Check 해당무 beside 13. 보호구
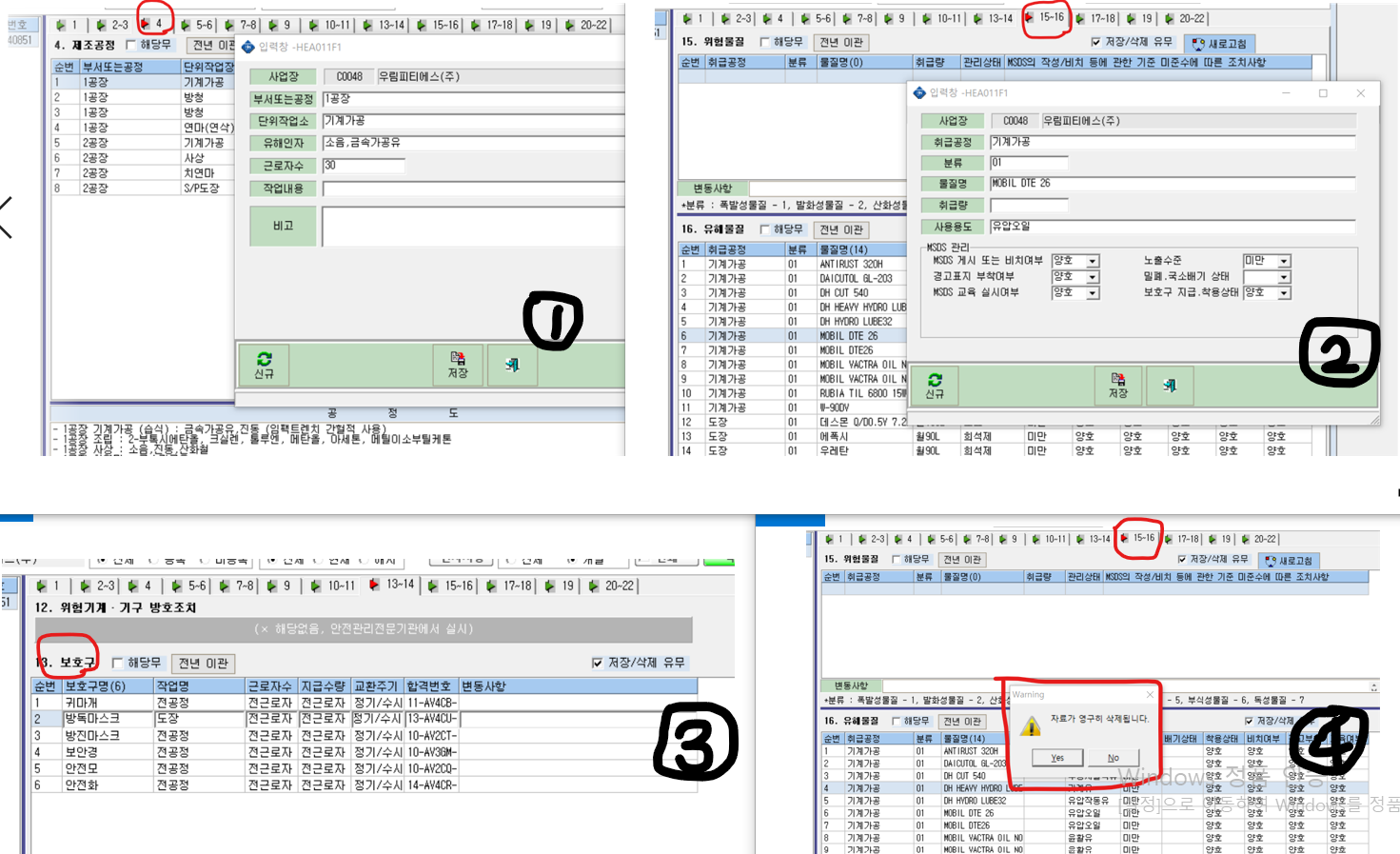1400x854 pixels. 118,663
